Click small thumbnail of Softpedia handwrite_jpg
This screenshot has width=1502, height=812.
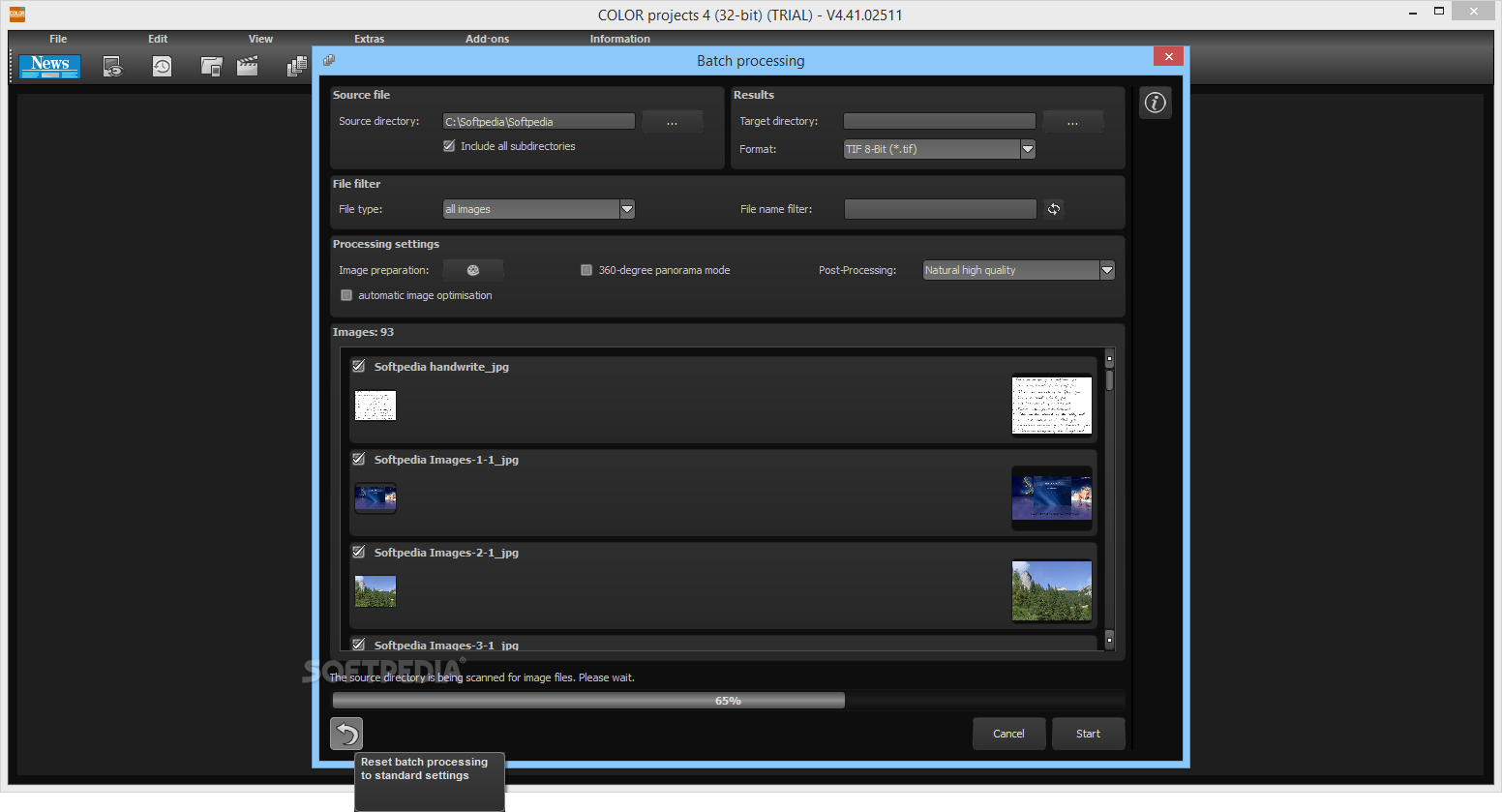[x=375, y=406]
